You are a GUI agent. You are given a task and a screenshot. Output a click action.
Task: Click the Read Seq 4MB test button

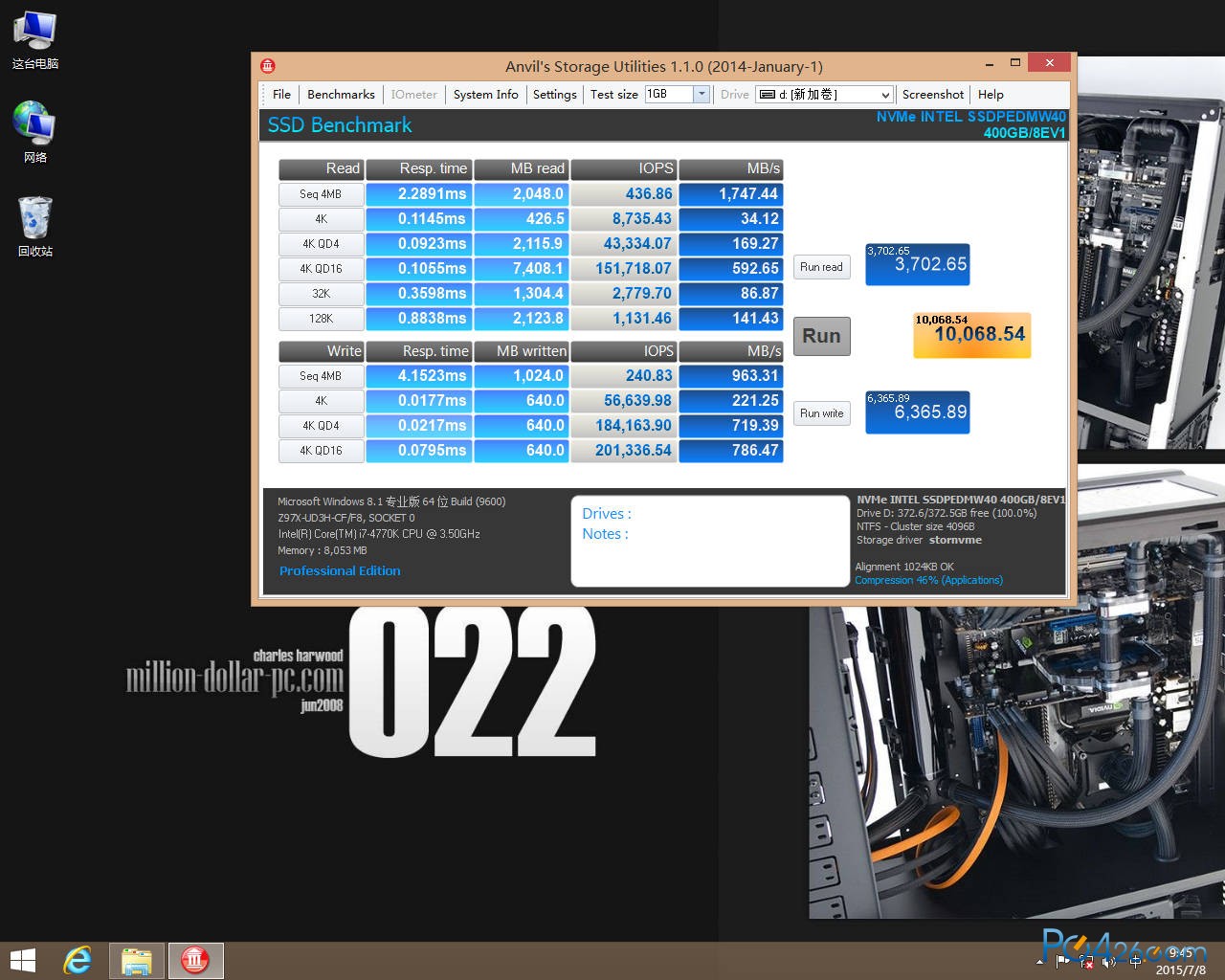pos(321,194)
